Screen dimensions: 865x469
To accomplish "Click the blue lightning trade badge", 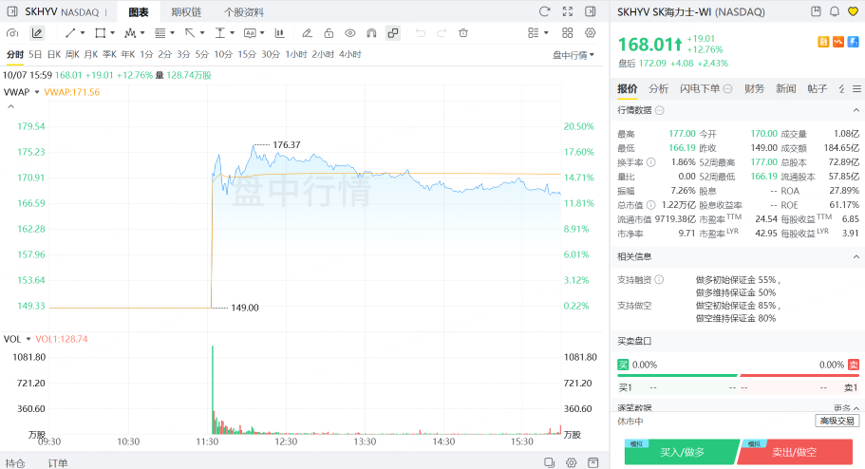I will tap(853, 42).
